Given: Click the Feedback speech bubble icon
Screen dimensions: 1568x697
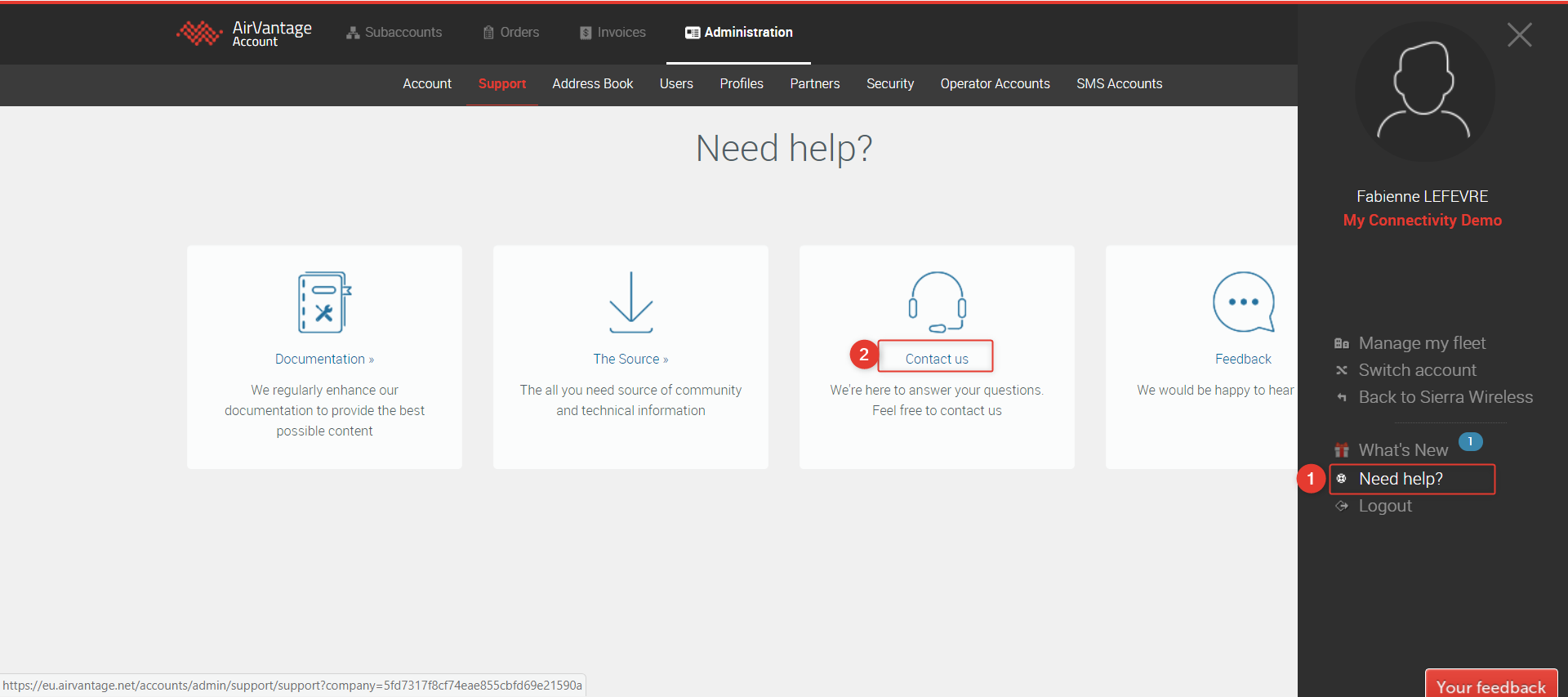Looking at the screenshot, I should click(x=1243, y=302).
